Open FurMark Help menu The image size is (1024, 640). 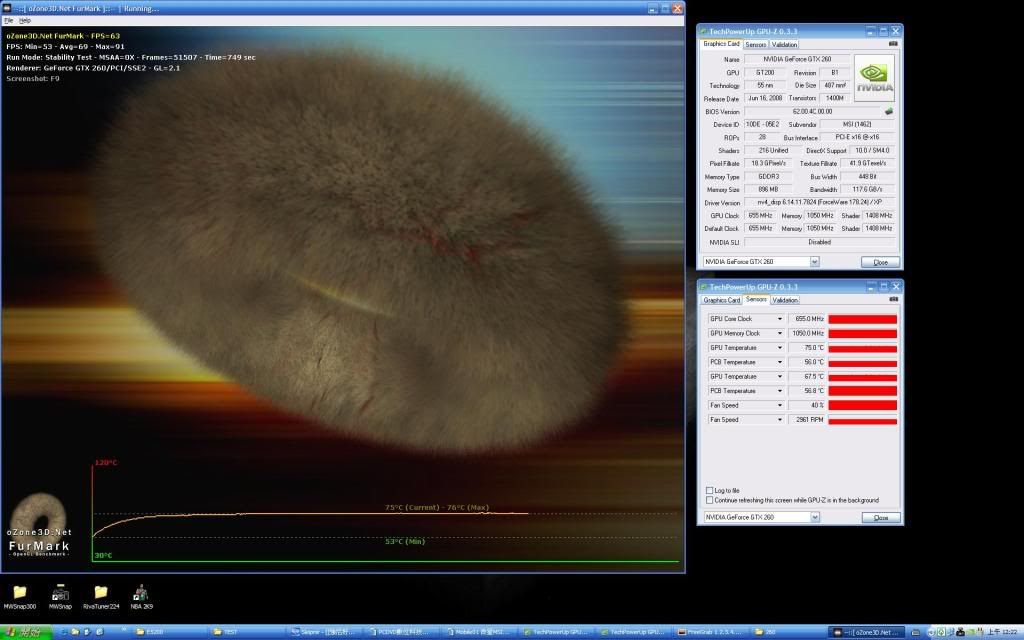(25, 21)
